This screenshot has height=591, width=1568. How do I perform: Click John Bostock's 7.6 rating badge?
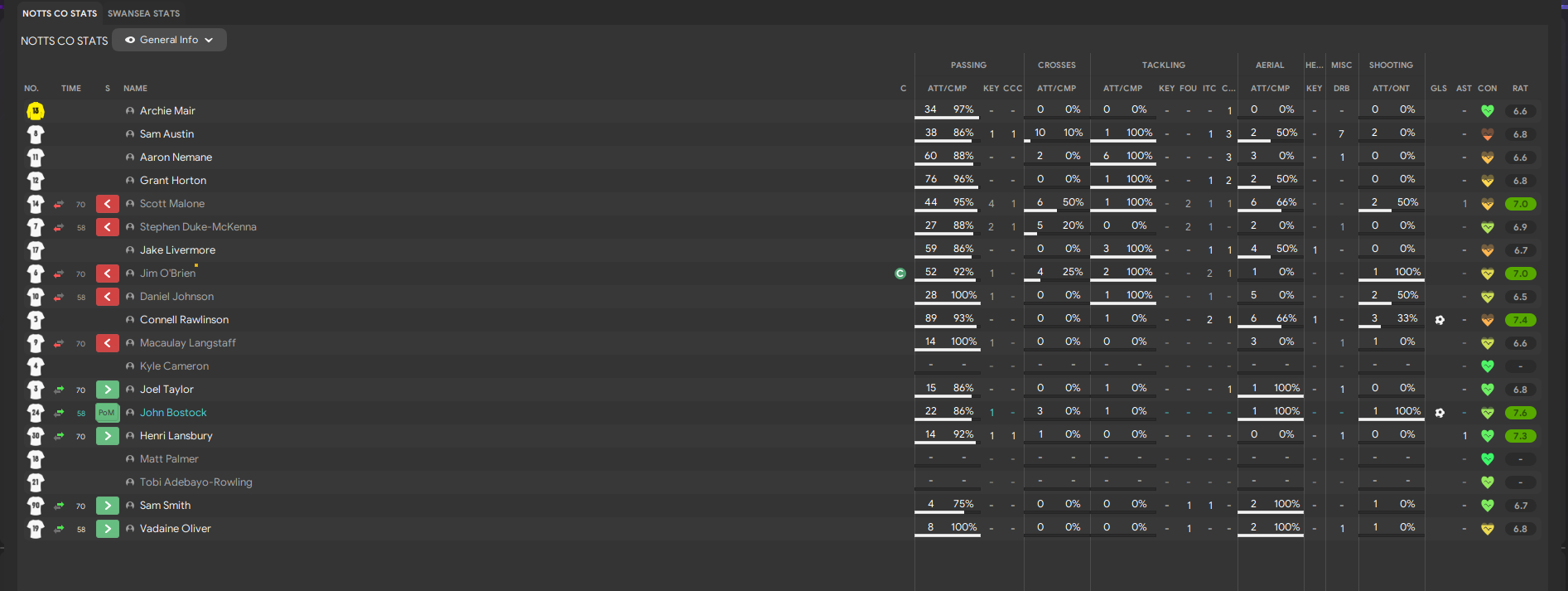1520,413
